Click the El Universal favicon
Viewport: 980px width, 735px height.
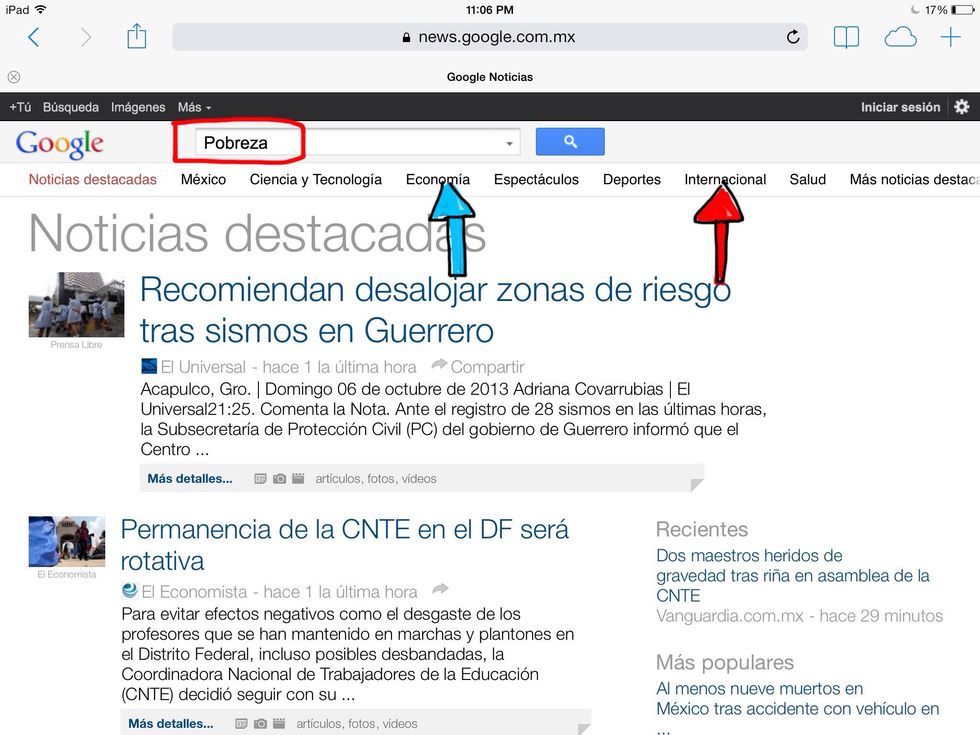click(x=149, y=366)
